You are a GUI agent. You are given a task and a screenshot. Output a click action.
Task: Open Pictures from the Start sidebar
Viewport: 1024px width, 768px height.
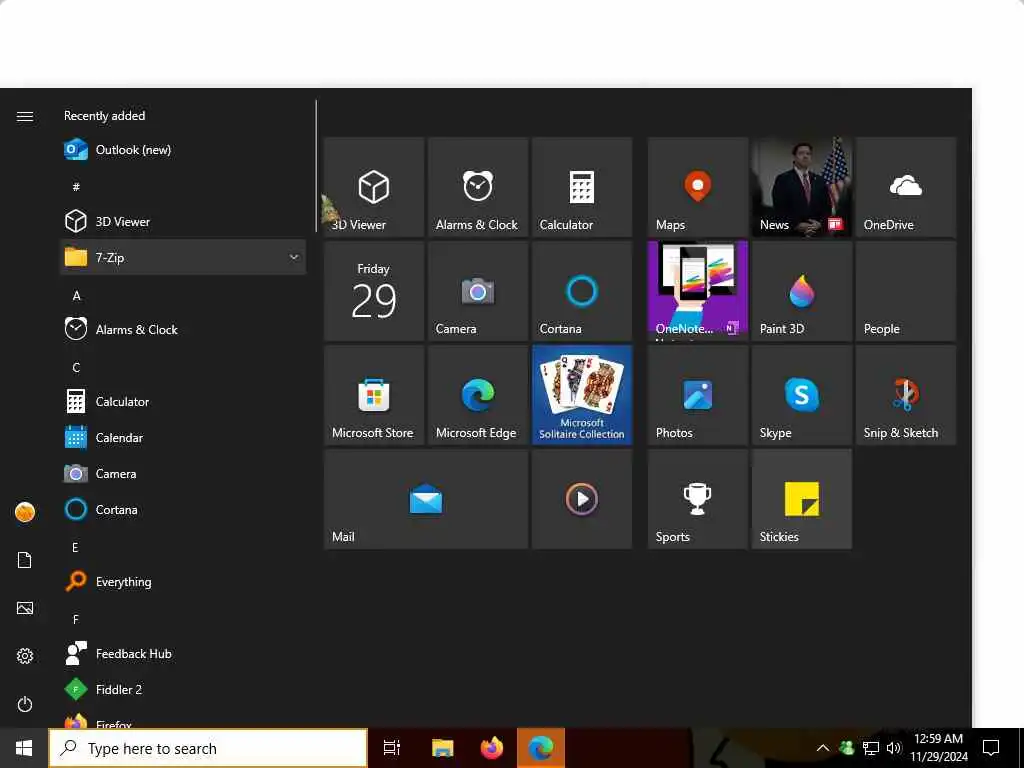click(x=25, y=608)
